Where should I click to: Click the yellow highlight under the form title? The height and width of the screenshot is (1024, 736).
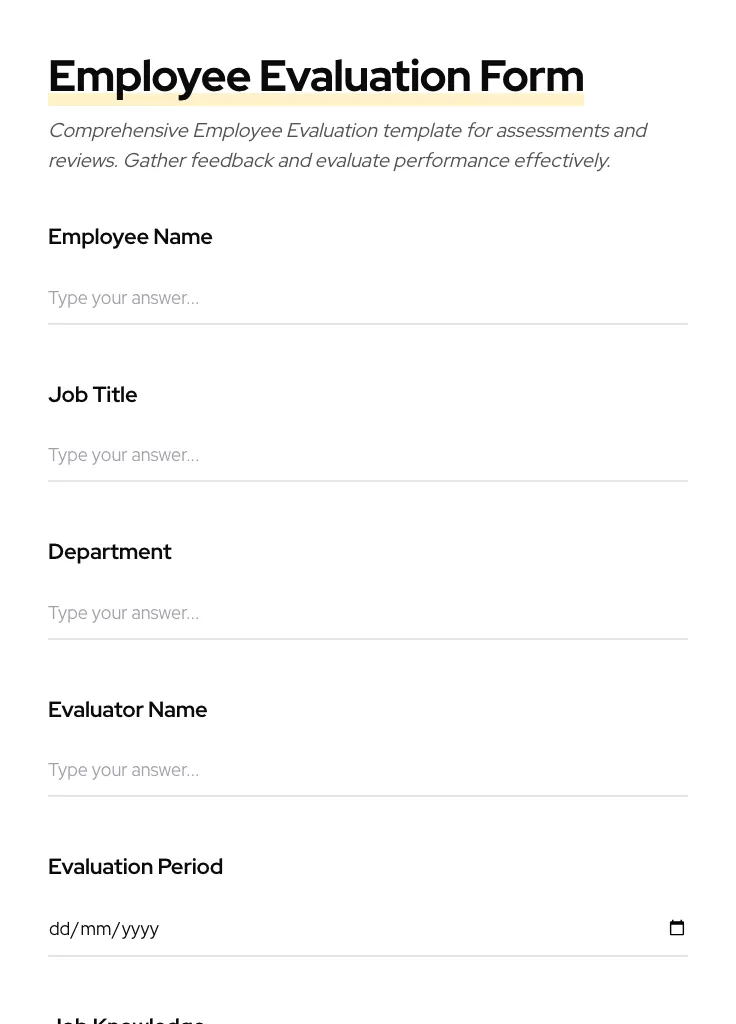click(316, 97)
